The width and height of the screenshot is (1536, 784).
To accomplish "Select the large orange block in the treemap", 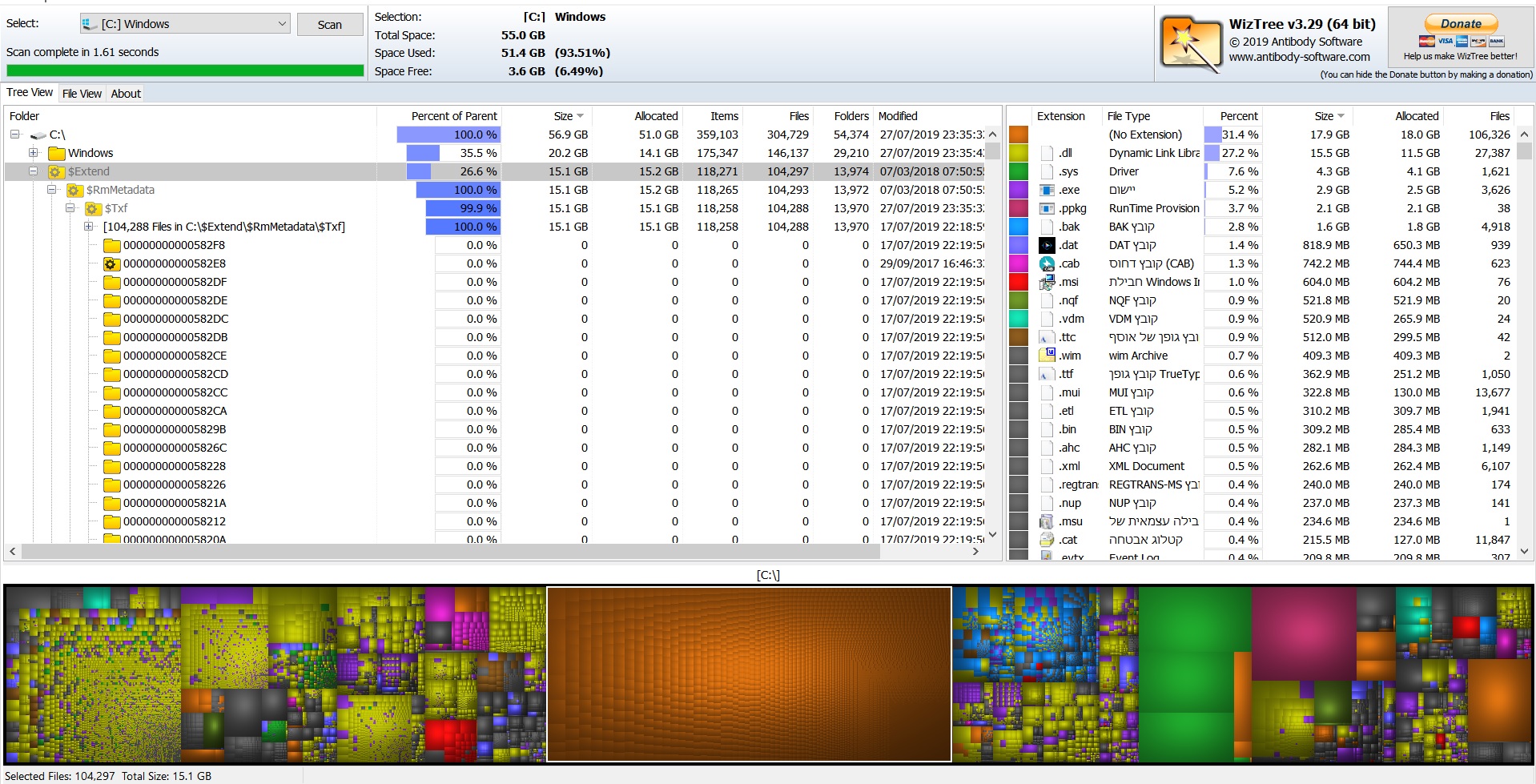I will click(749, 673).
